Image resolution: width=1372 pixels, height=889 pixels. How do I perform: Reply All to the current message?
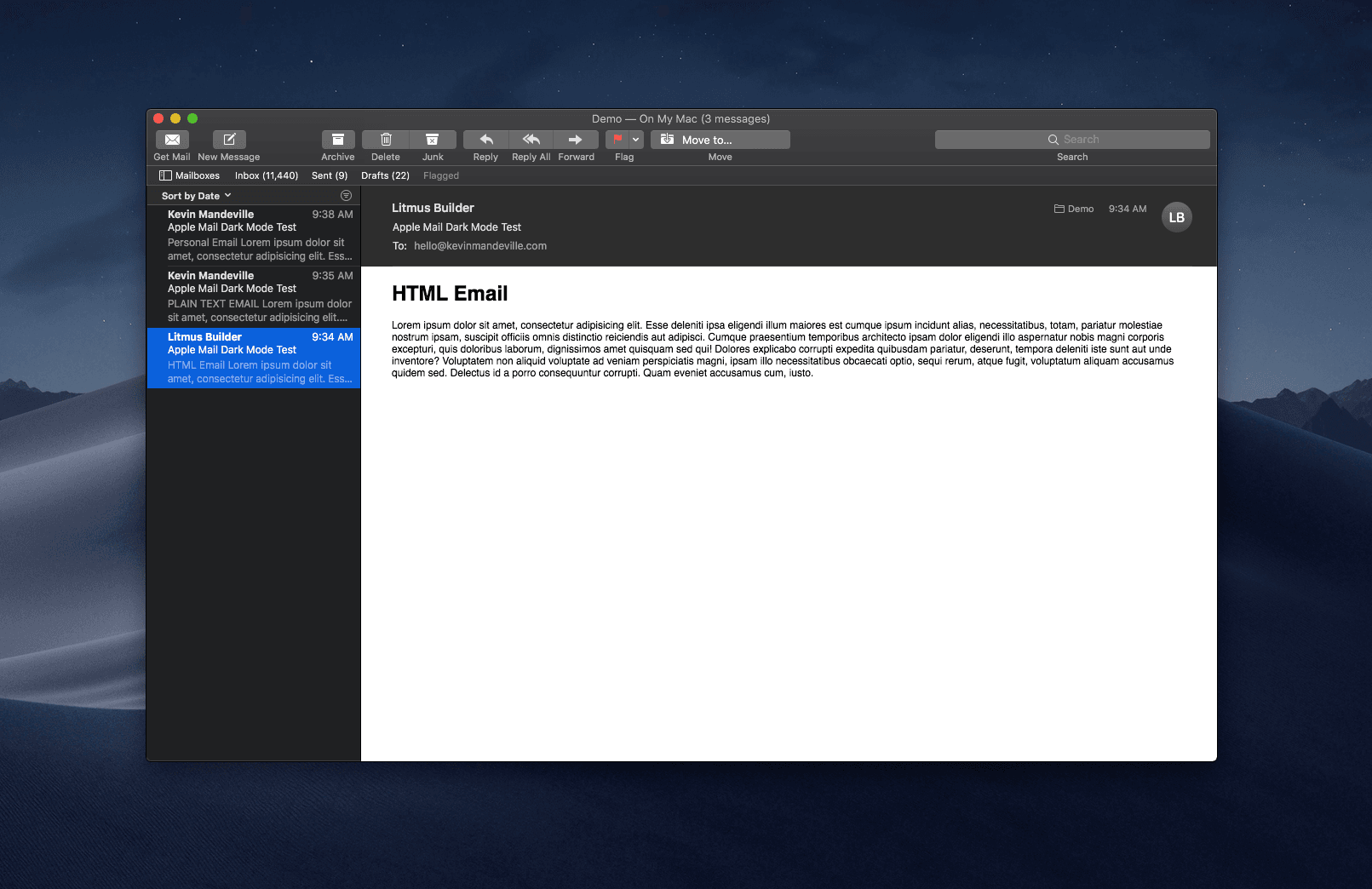pos(531,140)
